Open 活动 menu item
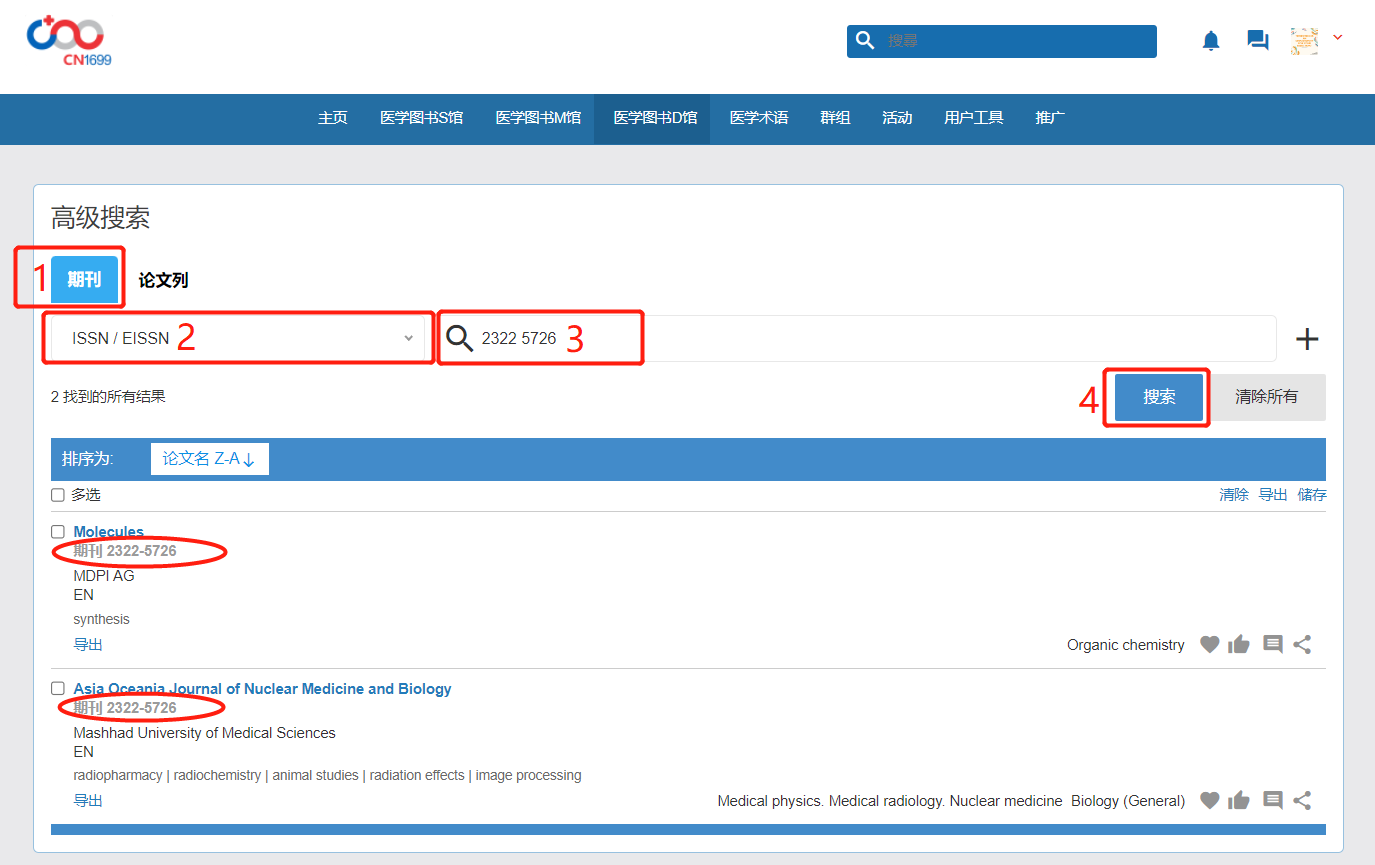The image size is (1375, 865). (897, 118)
